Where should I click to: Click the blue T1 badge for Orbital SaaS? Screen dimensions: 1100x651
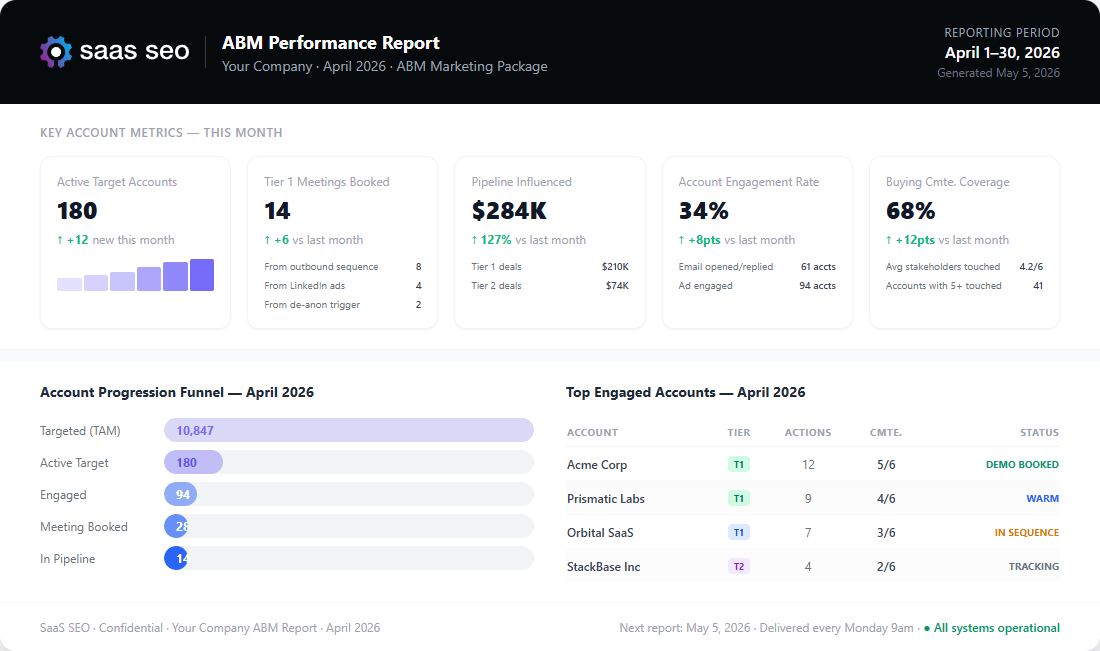tap(739, 532)
